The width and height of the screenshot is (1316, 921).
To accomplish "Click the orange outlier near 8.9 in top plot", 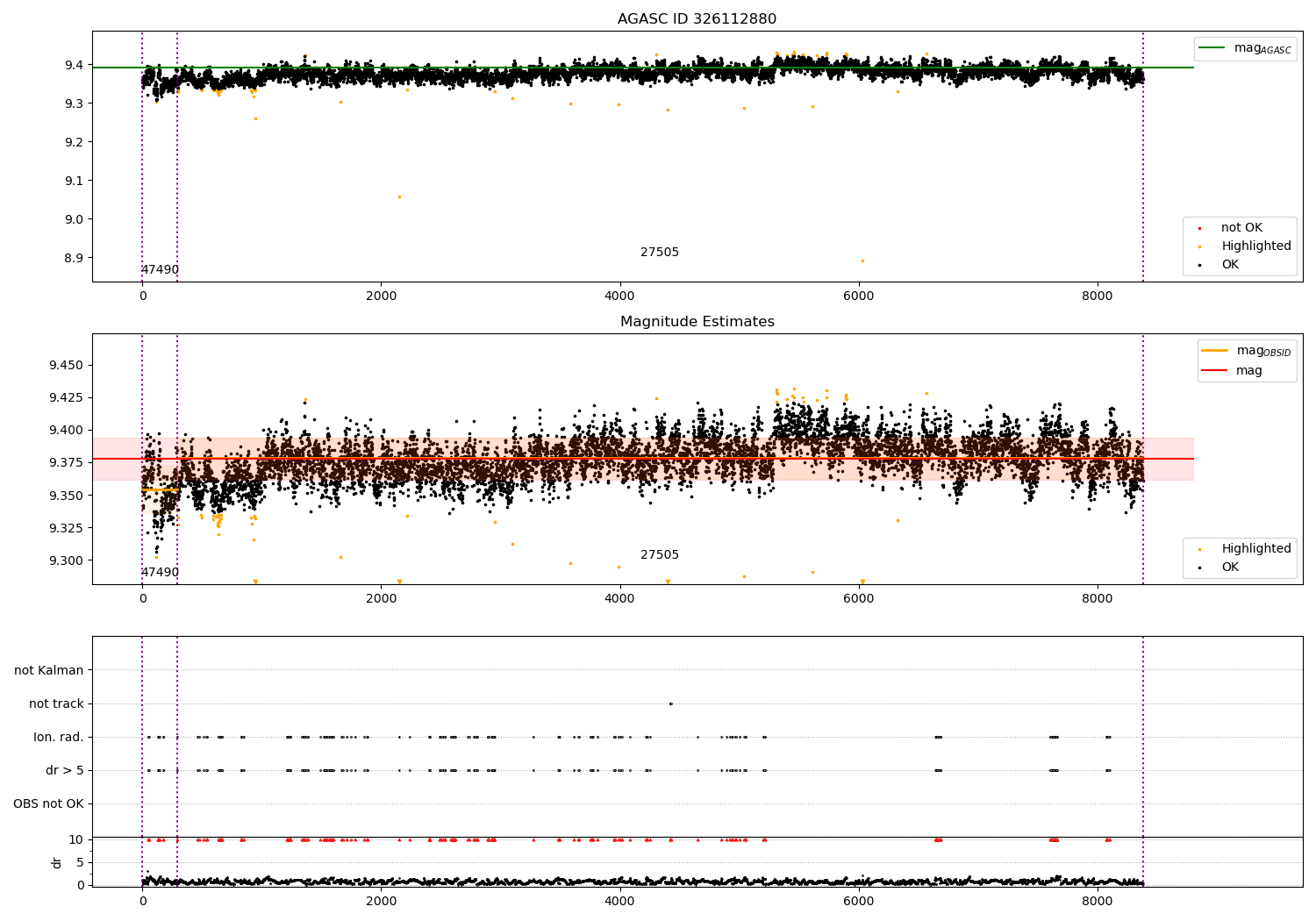I will pos(862,261).
